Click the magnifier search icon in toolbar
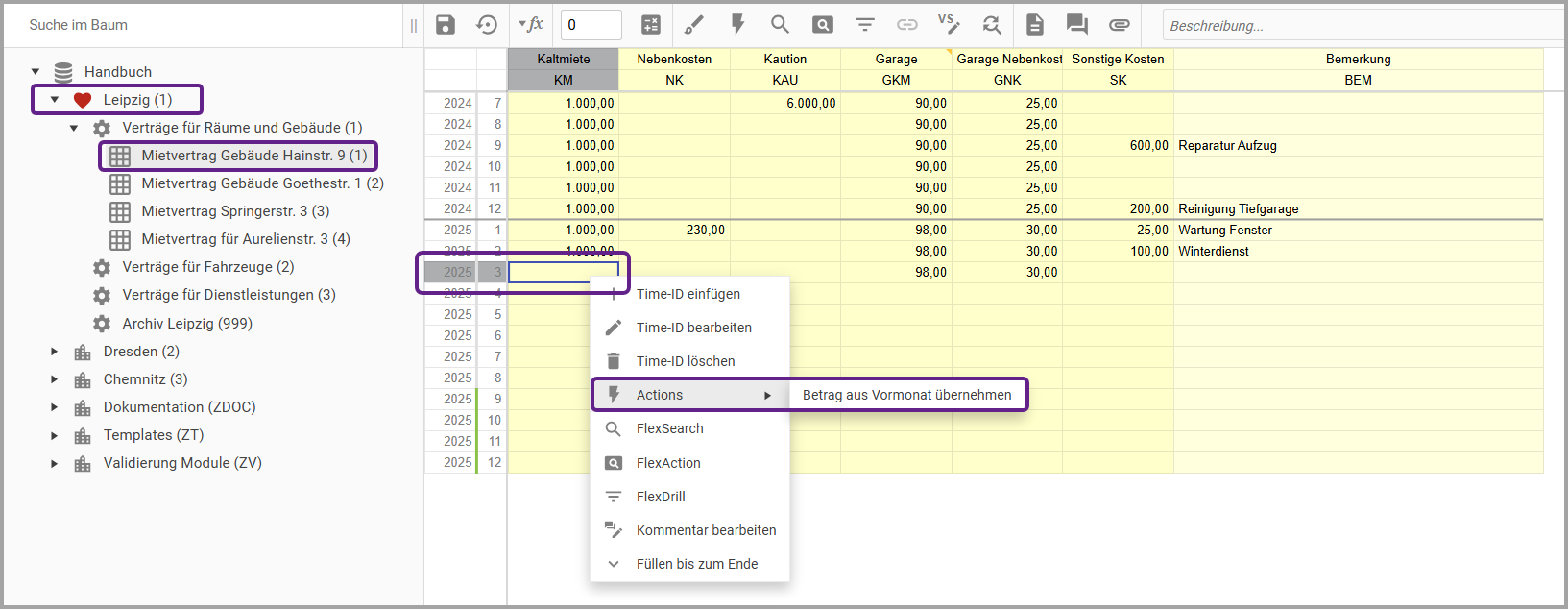The width and height of the screenshot is (1568, 609). 780,25
